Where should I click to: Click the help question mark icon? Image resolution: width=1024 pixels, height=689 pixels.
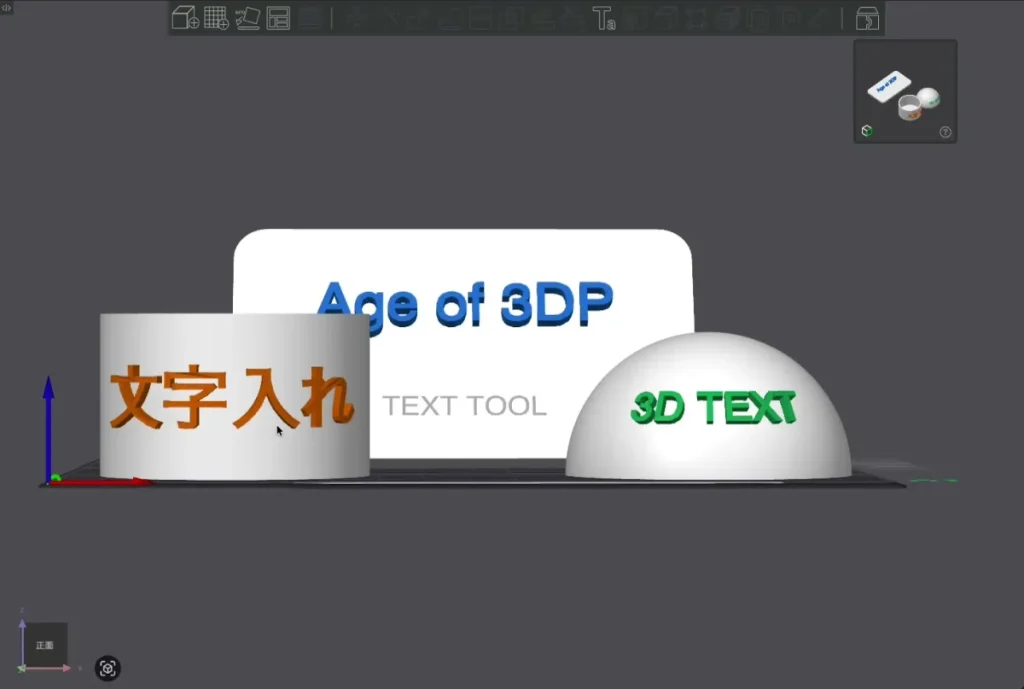click(x=945, y=132)
